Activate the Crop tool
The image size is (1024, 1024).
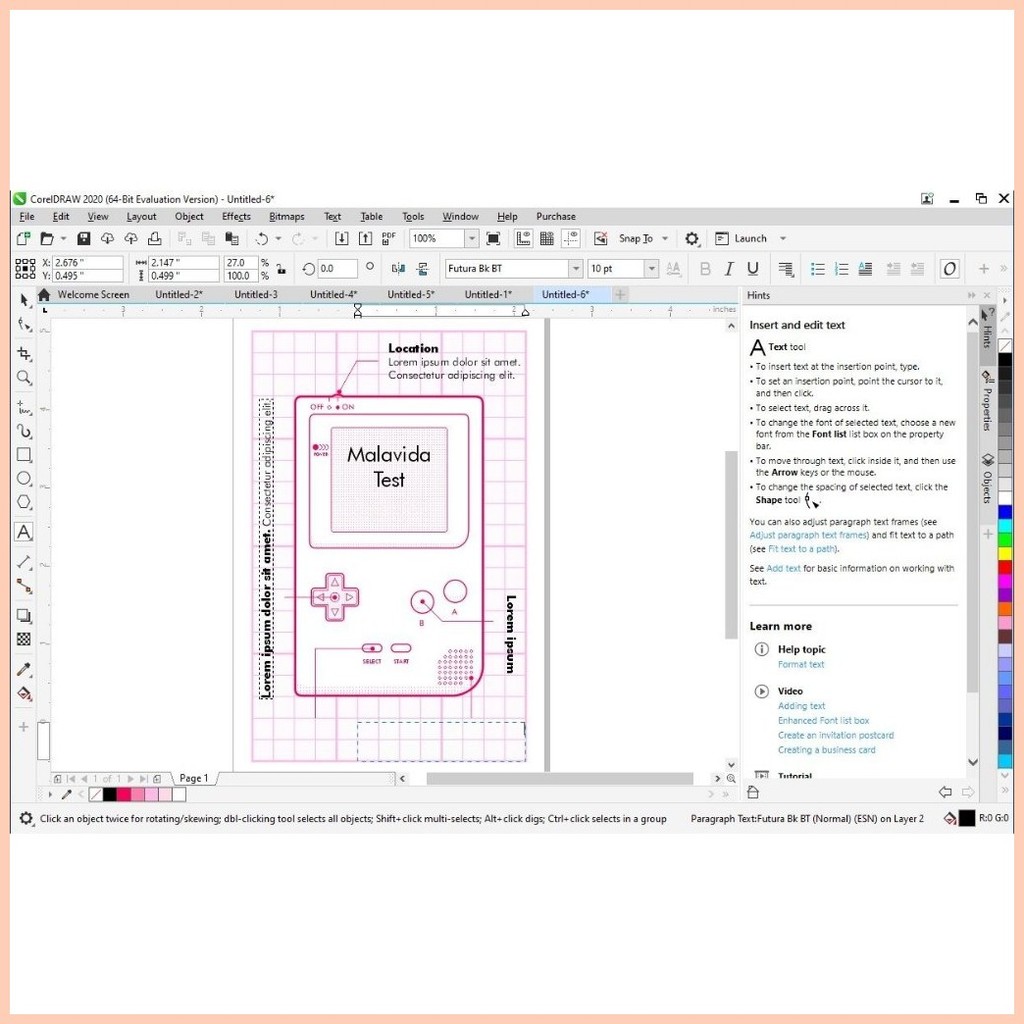[x=23, y=353]
